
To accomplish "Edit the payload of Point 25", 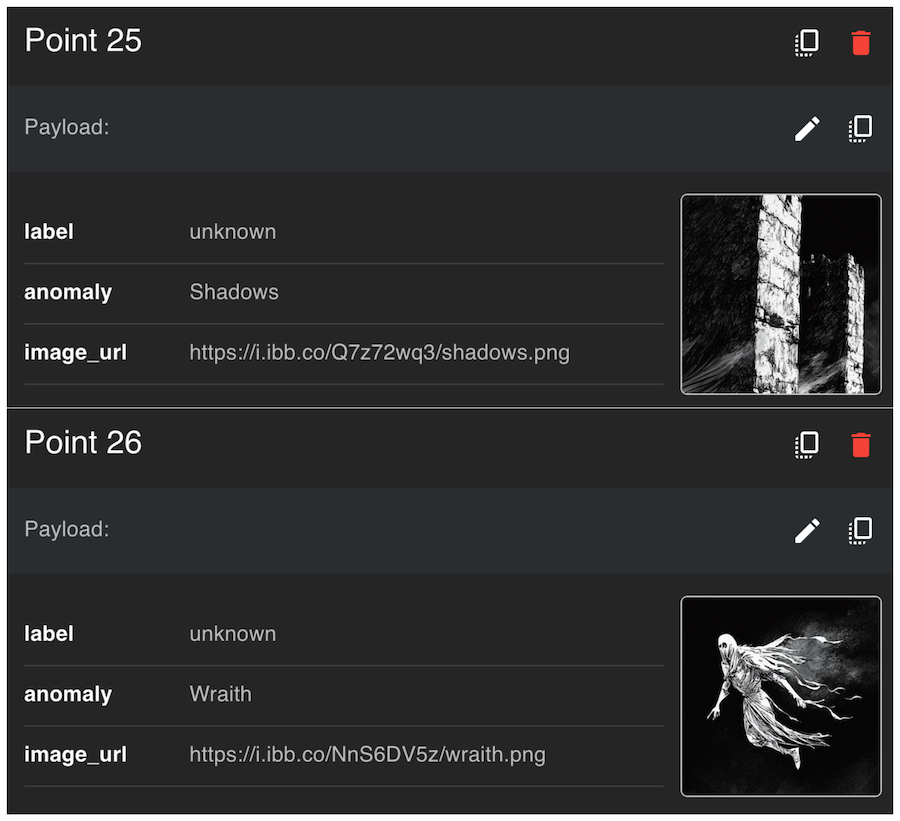I will coord(807,128).
